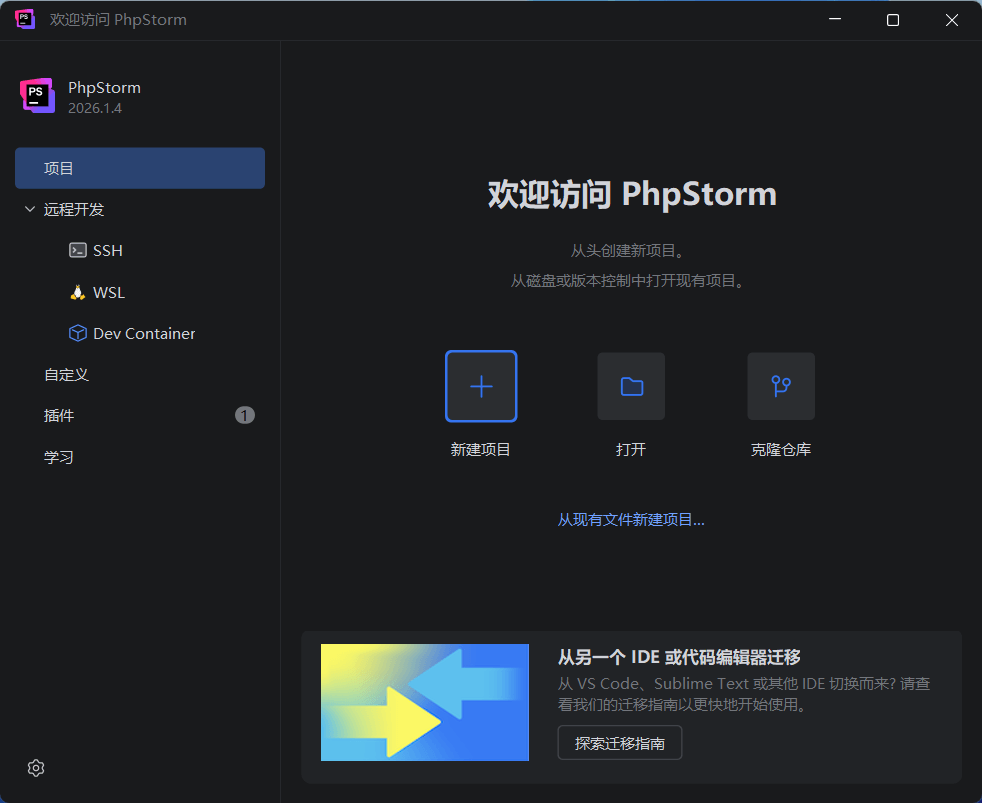Click the Dev Container cube icon
Image resolution: width=982 pixels, height=803 pixels.
(78, 333)
